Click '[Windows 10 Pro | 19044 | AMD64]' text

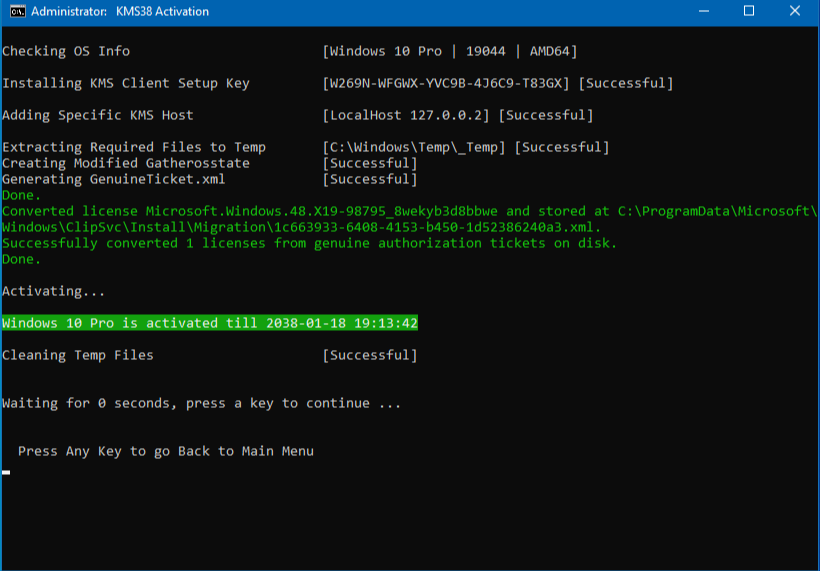450,51
